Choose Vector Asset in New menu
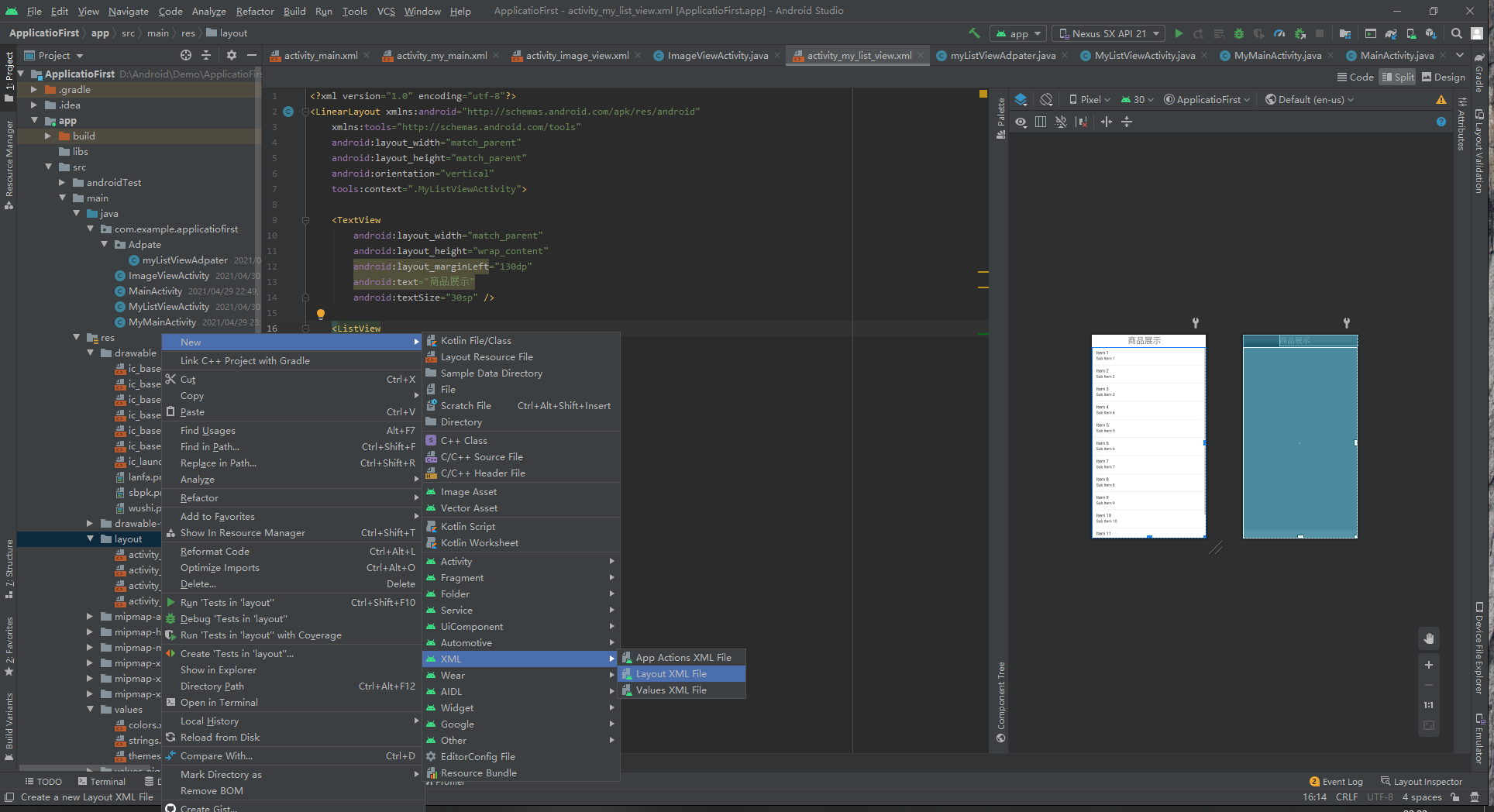 coord(522,508)
